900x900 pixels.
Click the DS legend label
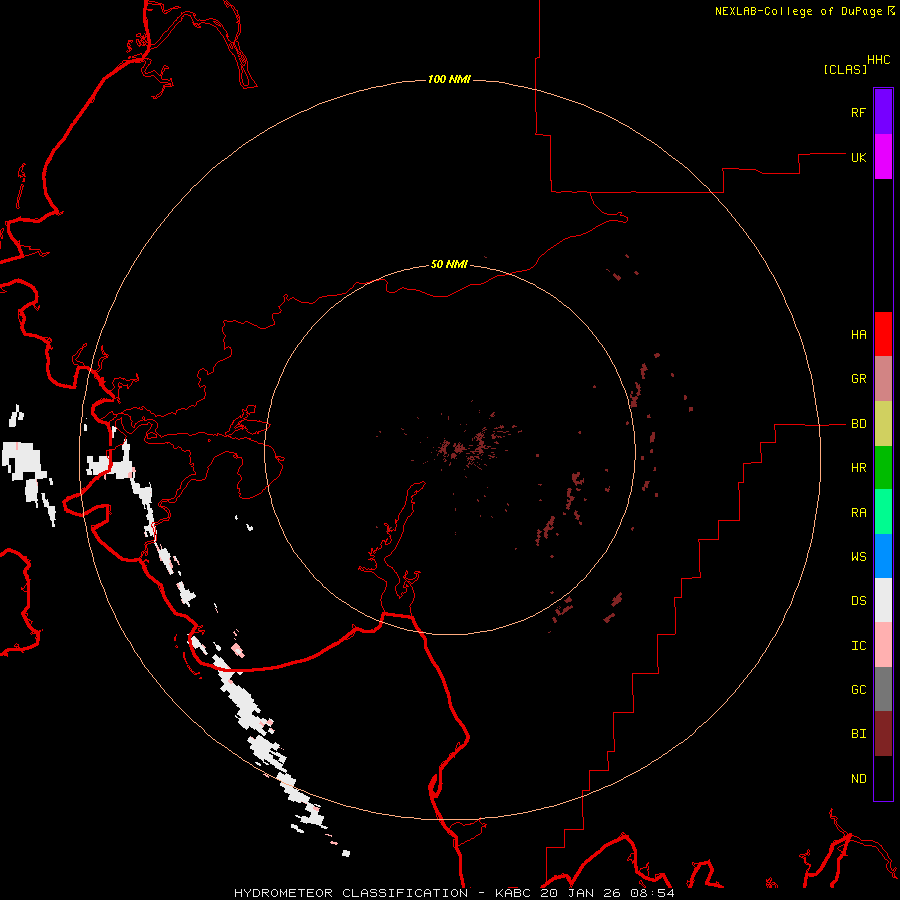pyautogui.click(x=858, y=601)
